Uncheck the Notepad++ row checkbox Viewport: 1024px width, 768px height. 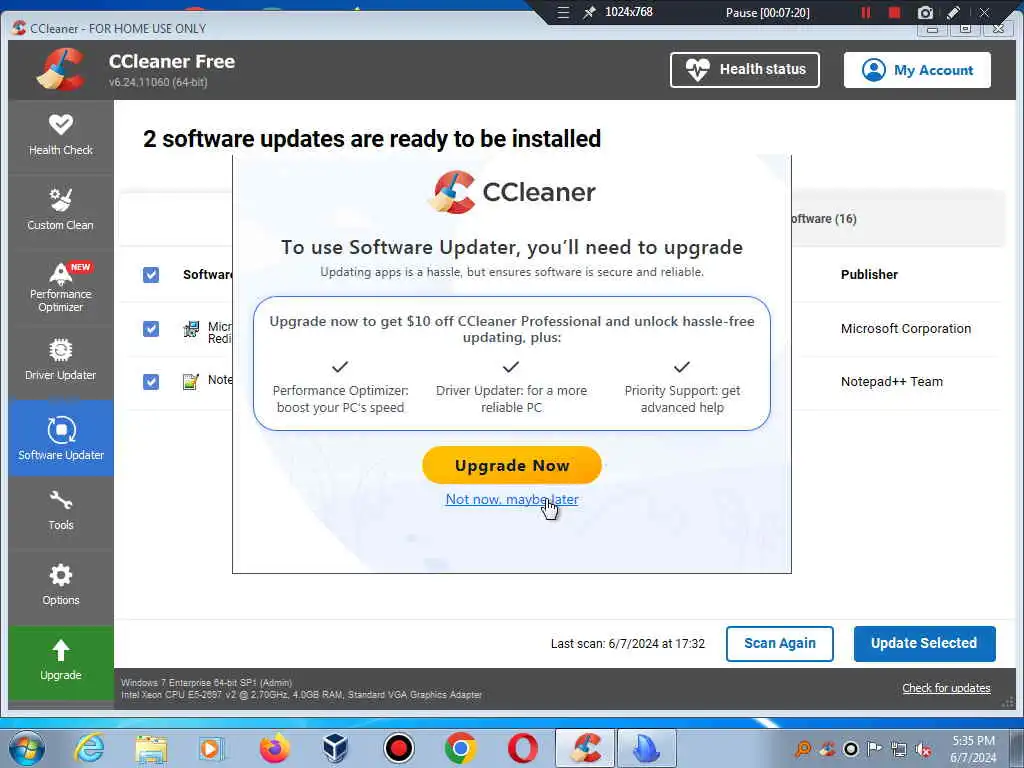point(151,381)
